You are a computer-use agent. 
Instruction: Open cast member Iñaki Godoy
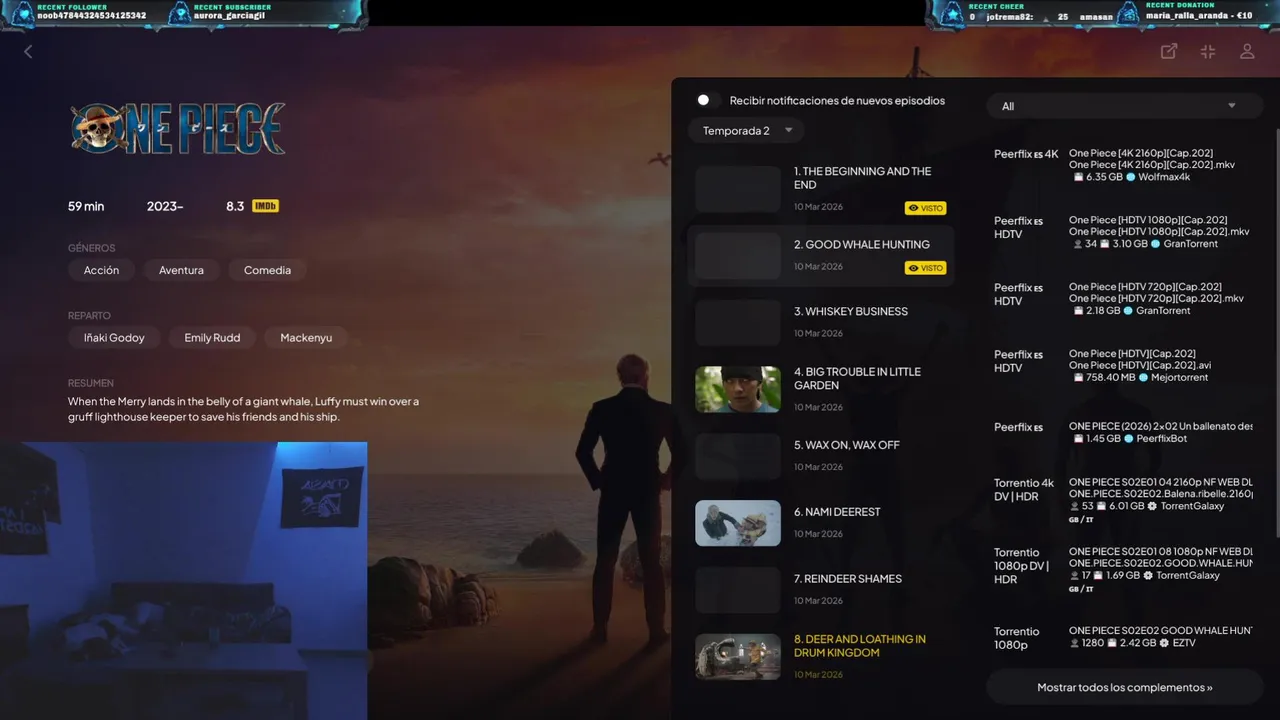tap(113, 338)
